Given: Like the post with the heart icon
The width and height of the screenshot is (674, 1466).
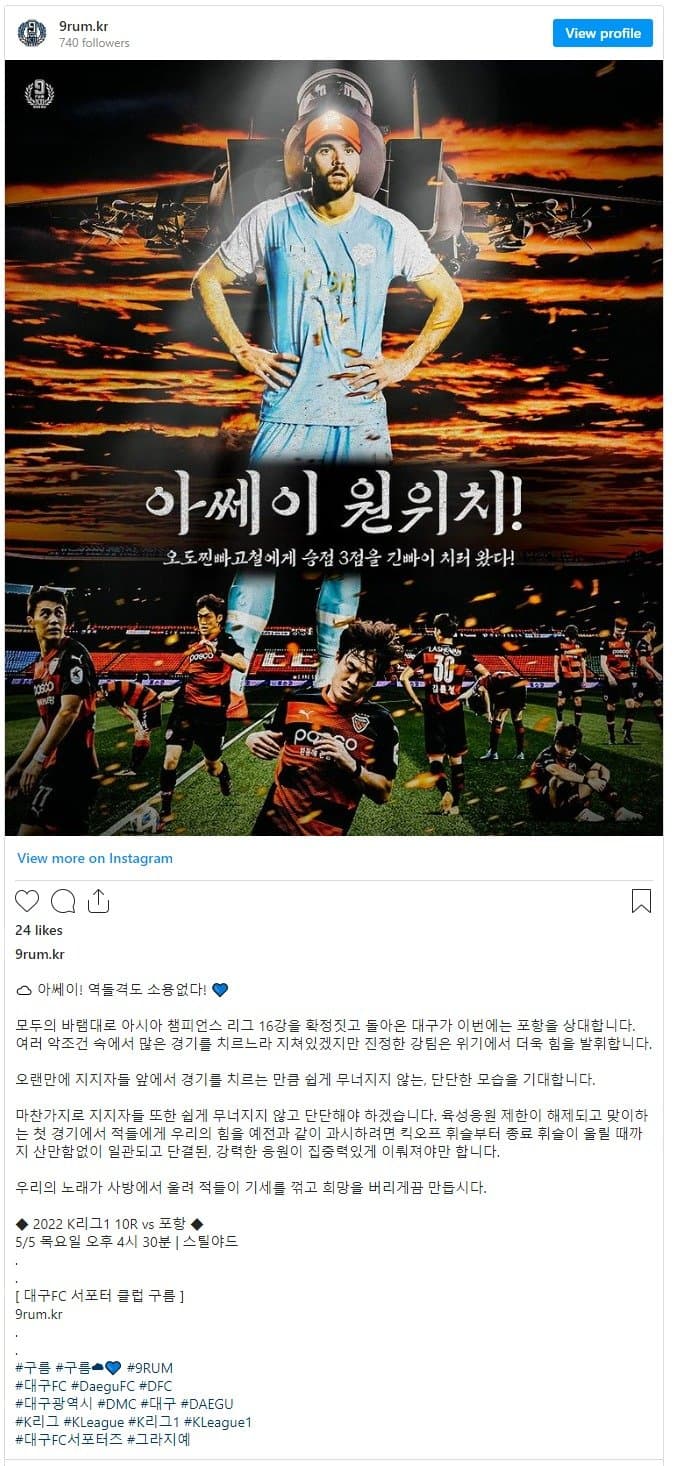Looking at the screenshot, I should point(27,901).
